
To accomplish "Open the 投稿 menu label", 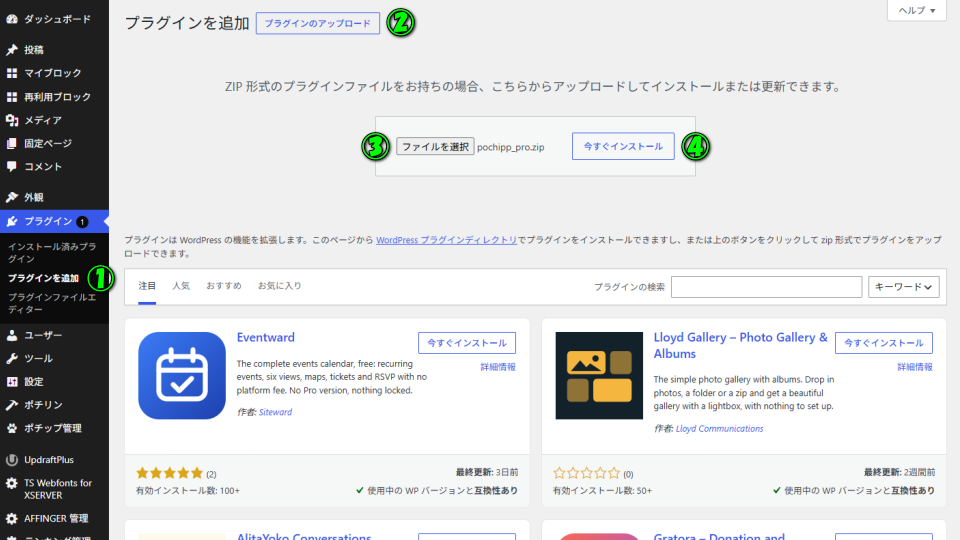I will click(34, 50).
